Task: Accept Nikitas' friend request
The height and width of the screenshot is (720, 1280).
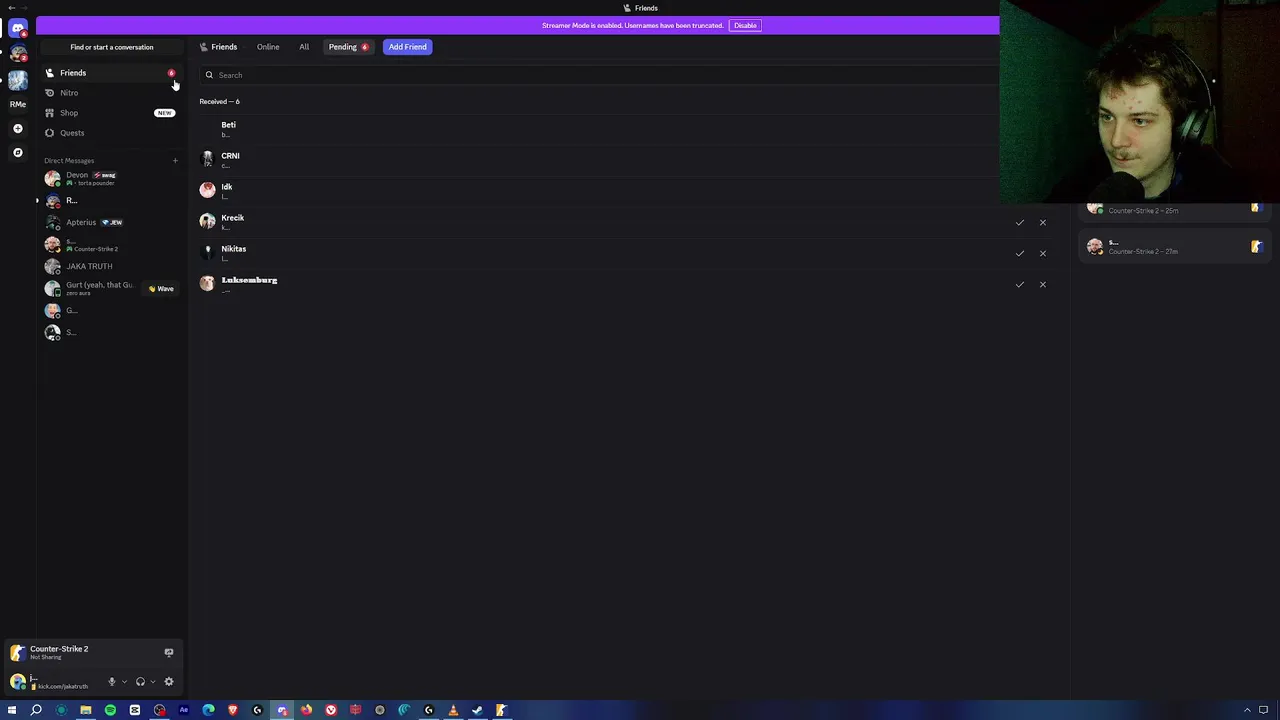Action: pyautogui.click(x=1020, y=253)
